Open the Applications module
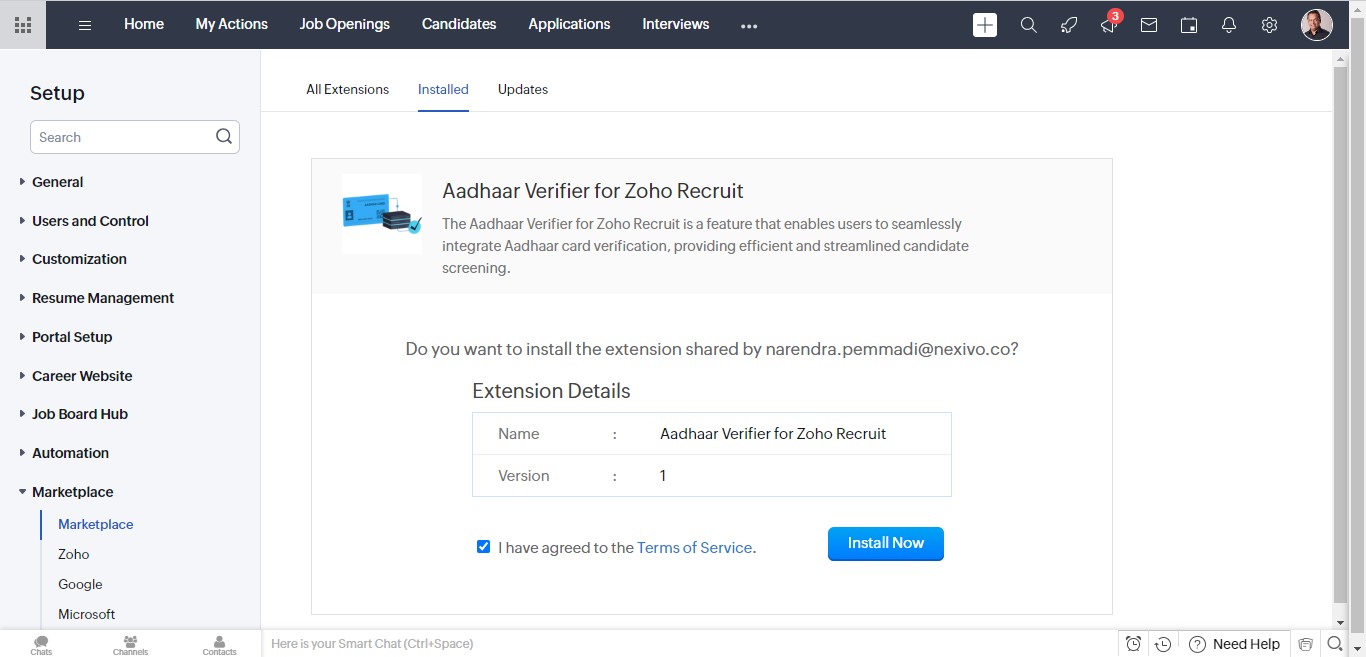Screen dimensions: 1366x657 click(569, 24)
